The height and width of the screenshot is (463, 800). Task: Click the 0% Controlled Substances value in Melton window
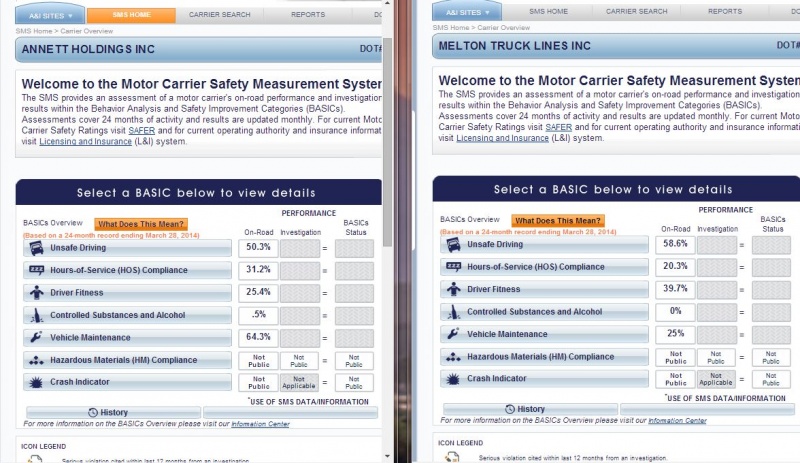675,311
